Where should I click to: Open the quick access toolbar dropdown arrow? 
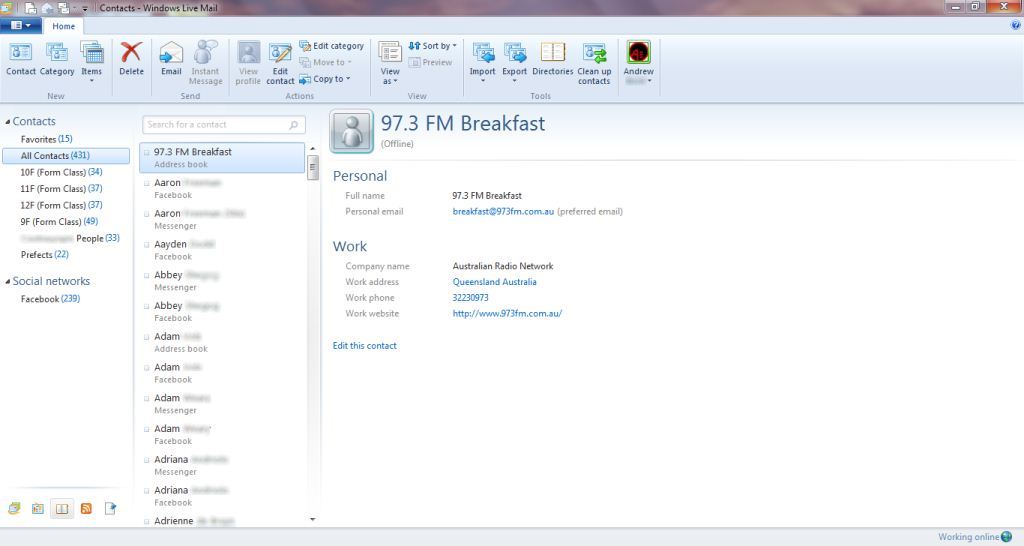[x=84, y=8]
